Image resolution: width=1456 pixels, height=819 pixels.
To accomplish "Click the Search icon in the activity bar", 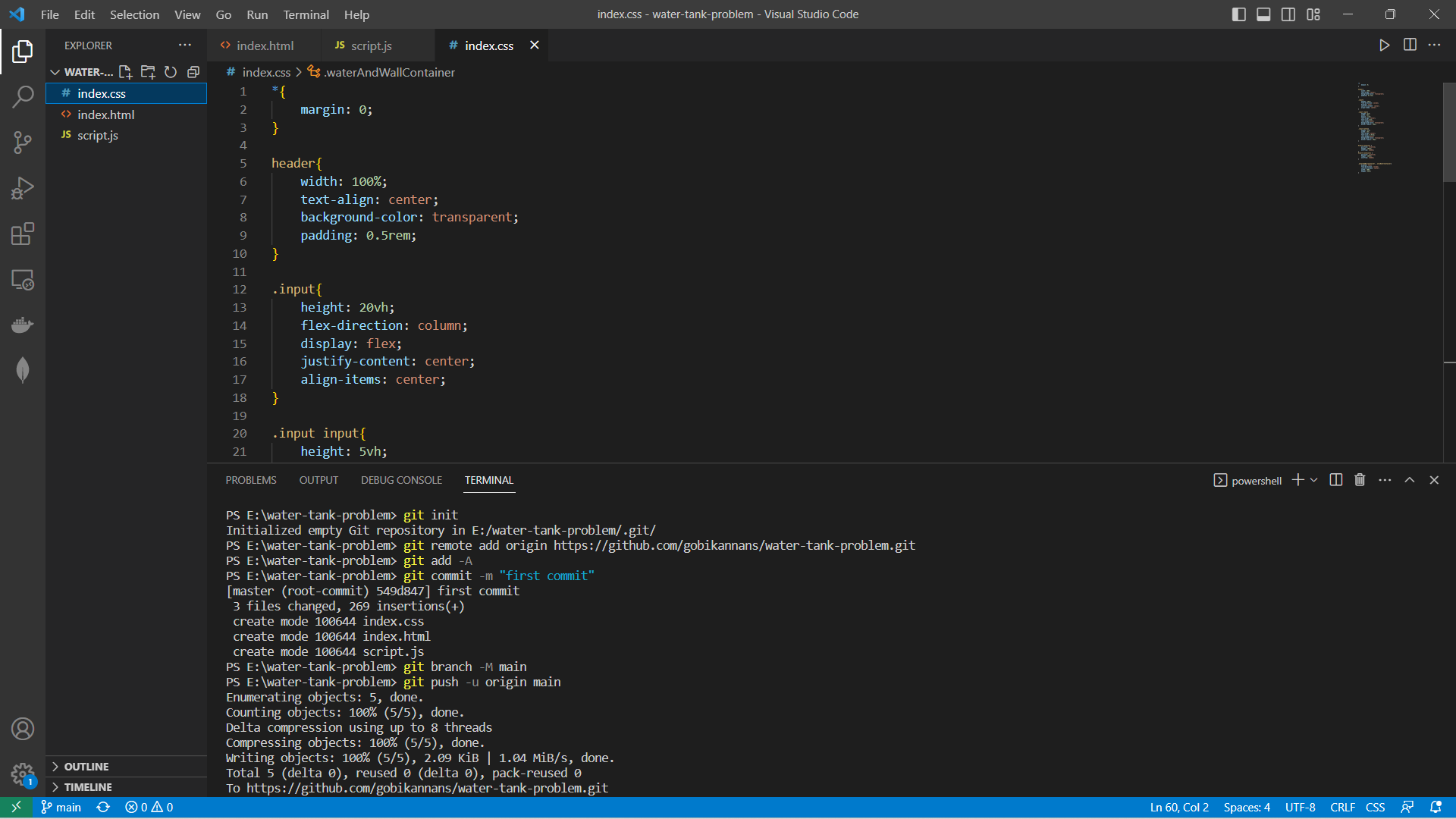I will point(23,97).
